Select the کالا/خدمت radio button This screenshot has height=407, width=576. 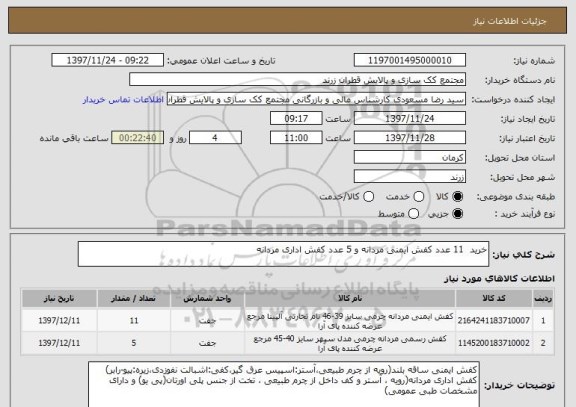click(x=368, y=197)
